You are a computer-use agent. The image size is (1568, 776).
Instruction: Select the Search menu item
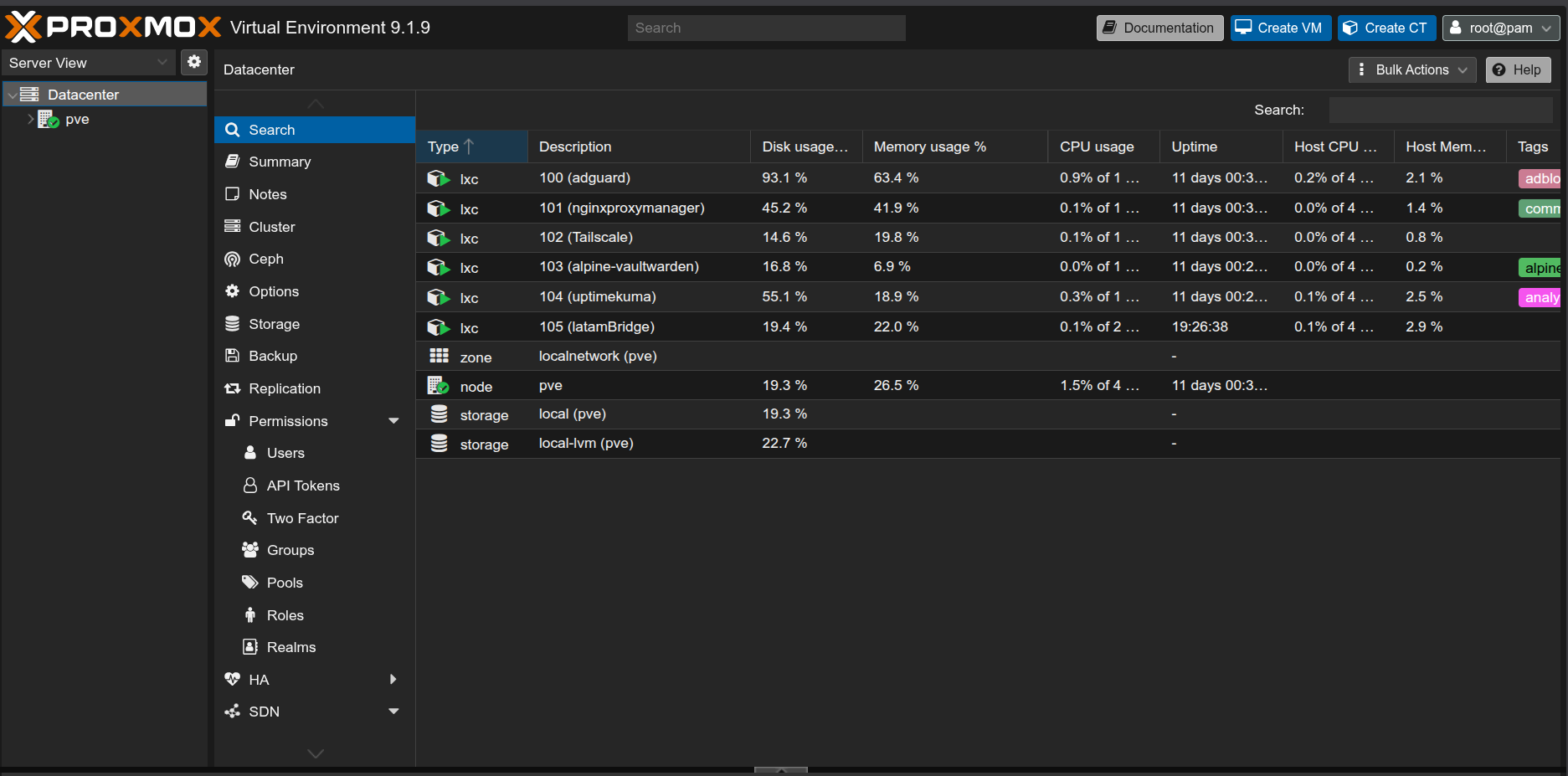tap(315, 130)
